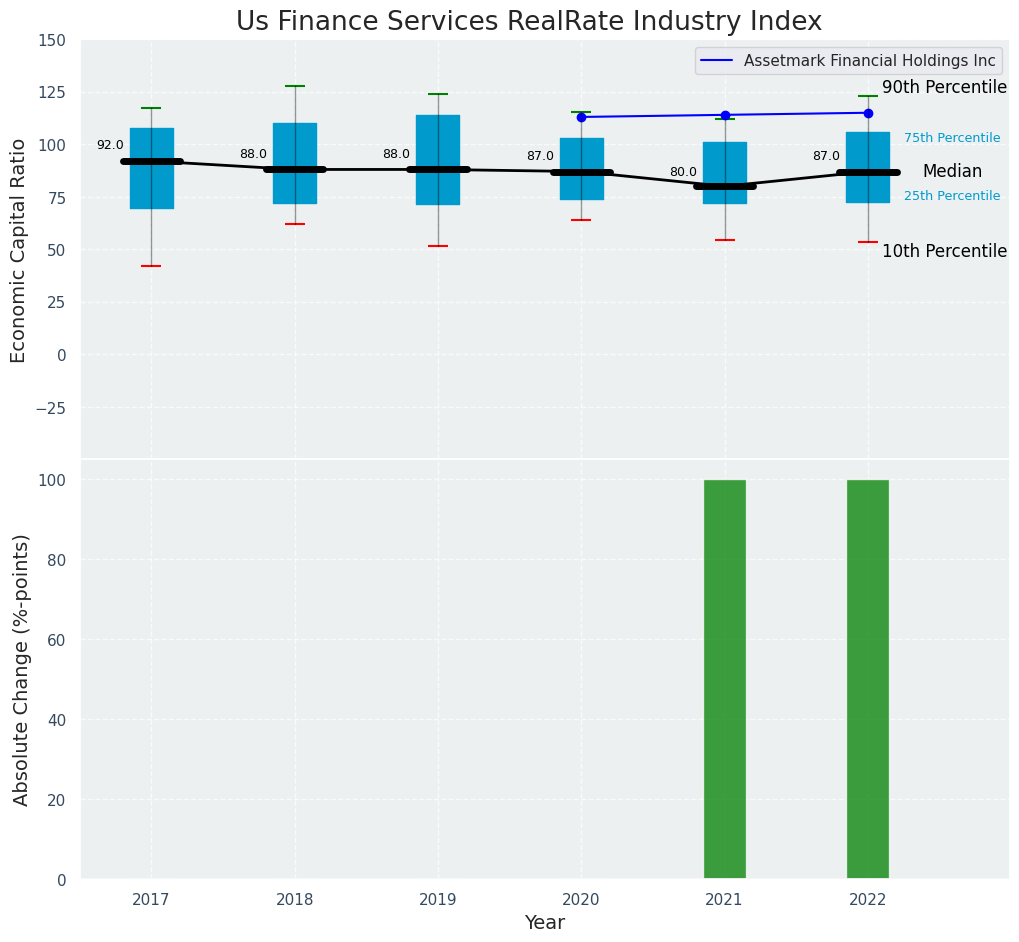The width and height of the screenshot is (1019, 942).
Task: Click the blue Assetmark data point for 2020
Action: pos(581,117)
